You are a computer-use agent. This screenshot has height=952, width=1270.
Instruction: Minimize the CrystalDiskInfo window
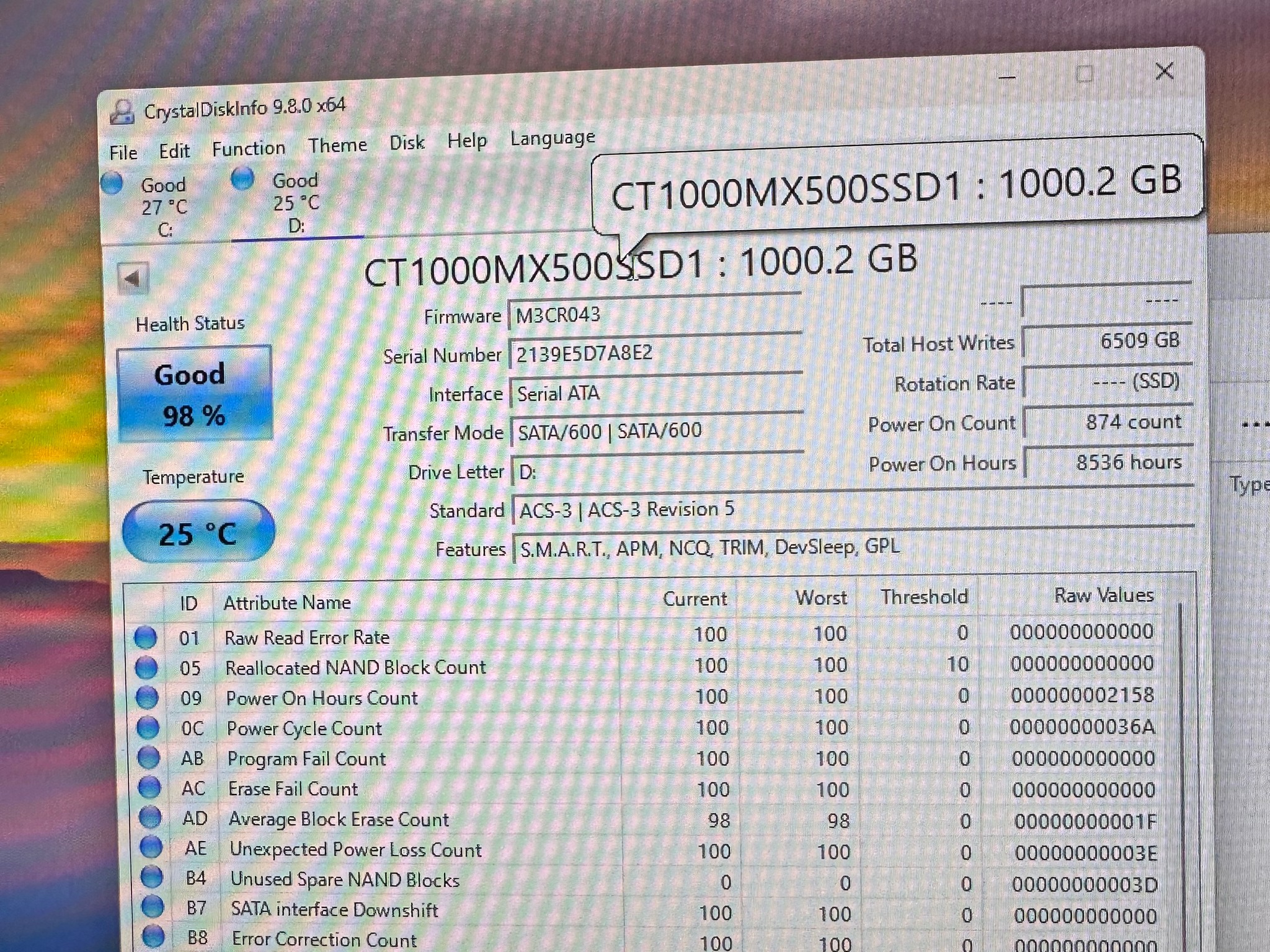coord(1008,77)
